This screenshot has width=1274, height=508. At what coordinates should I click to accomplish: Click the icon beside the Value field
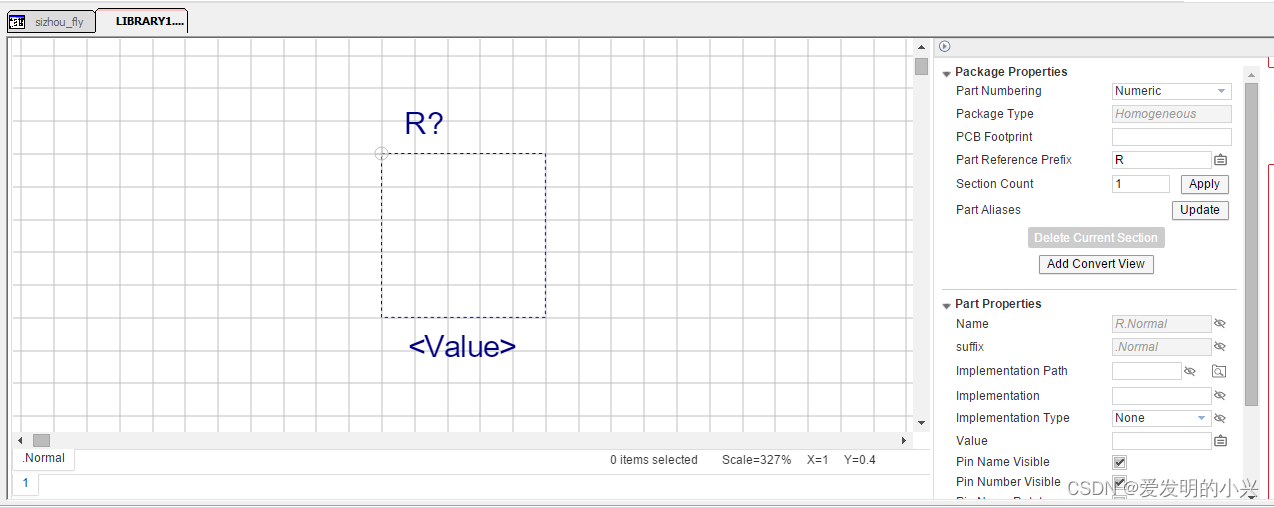tap(1220, 441)
